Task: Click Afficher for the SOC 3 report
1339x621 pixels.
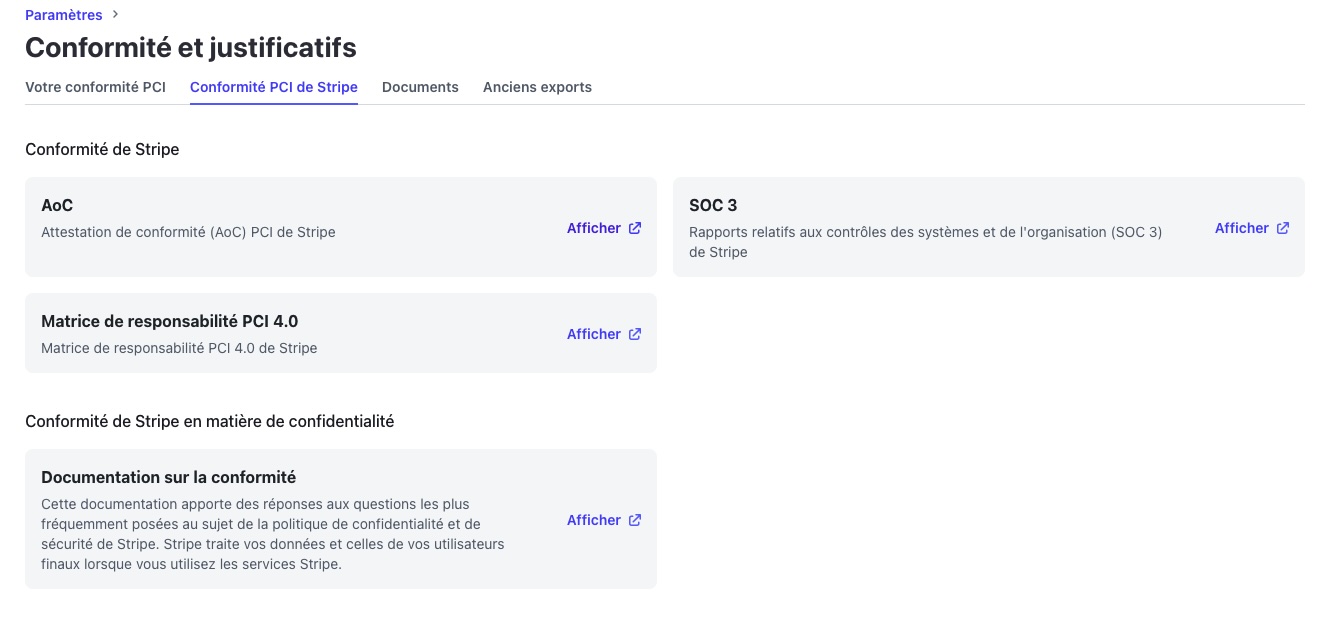Action: click(x=1242, y=228)
